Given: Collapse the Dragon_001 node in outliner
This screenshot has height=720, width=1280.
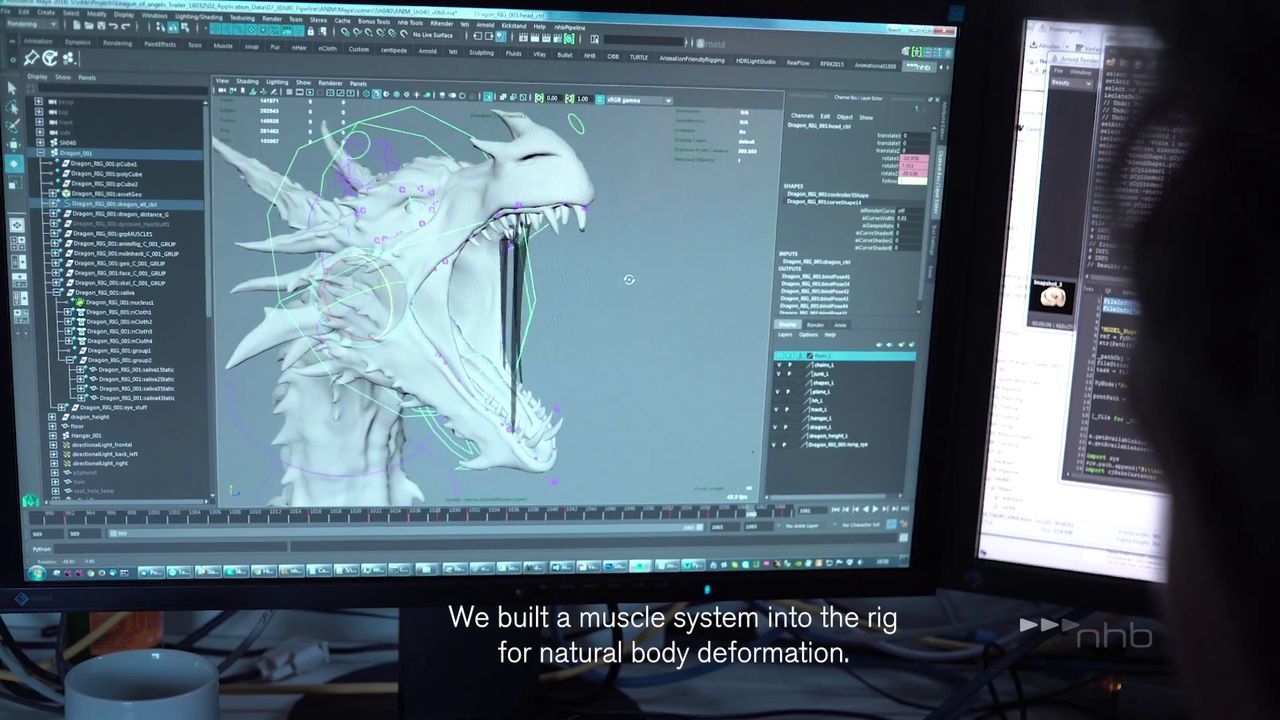Looking at the screenshot, I should point(41,153).
